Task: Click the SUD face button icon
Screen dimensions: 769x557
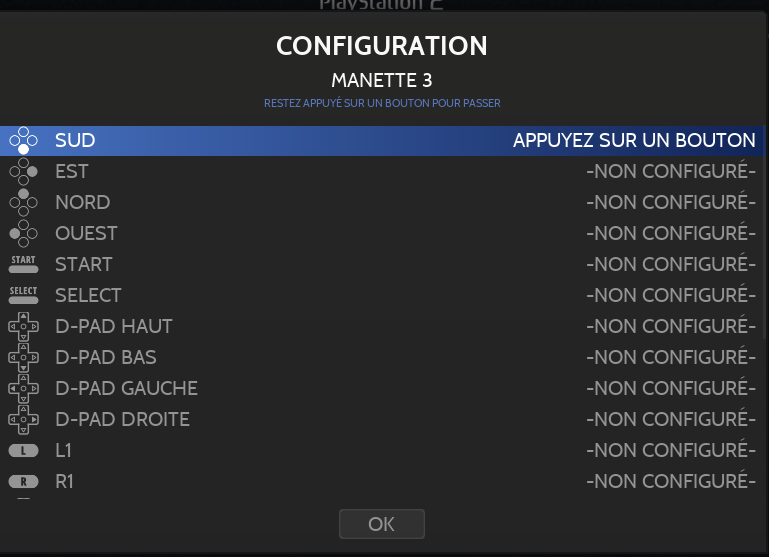Action: tap(23, 141)
